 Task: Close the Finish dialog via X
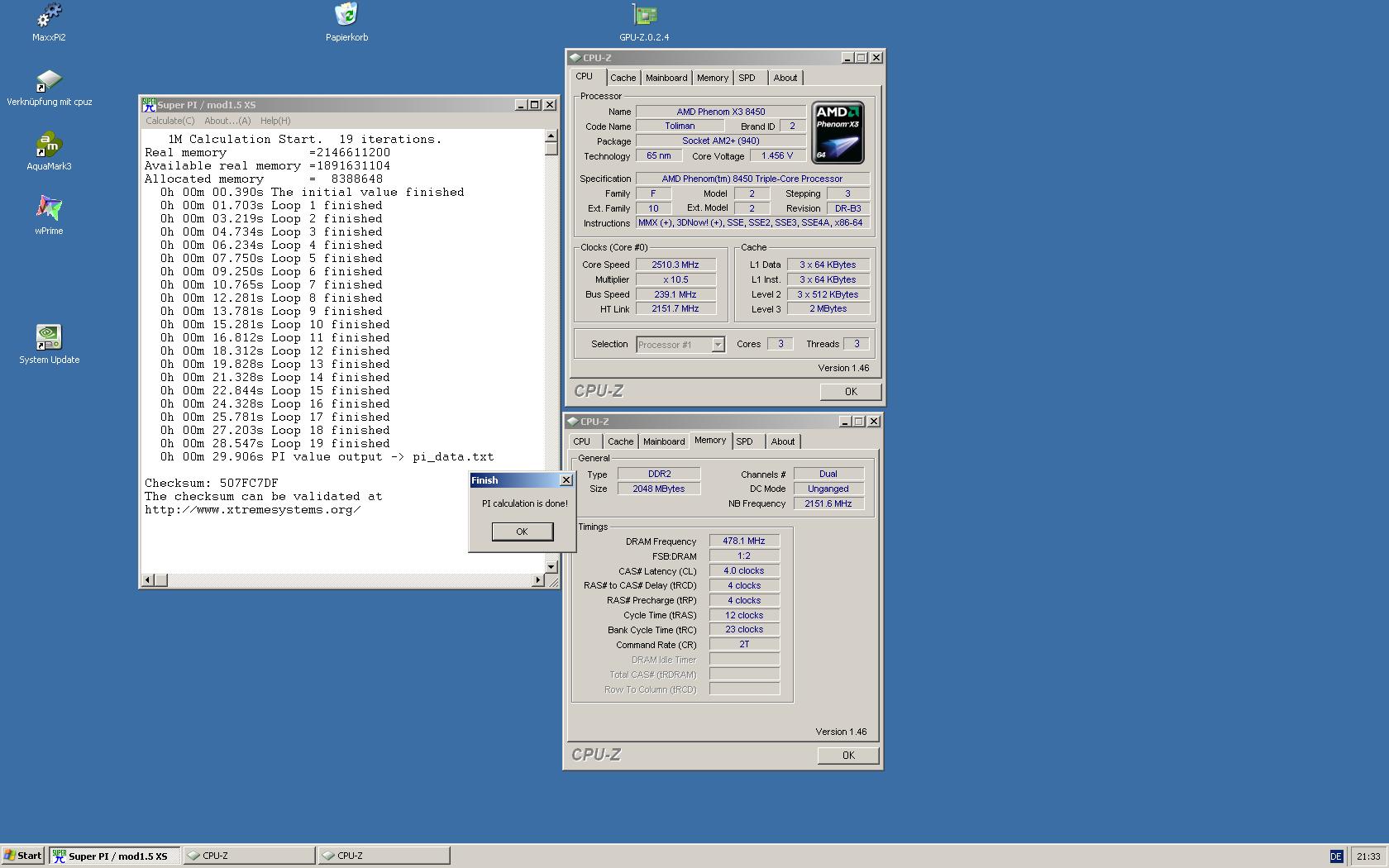tap(566, 480)
